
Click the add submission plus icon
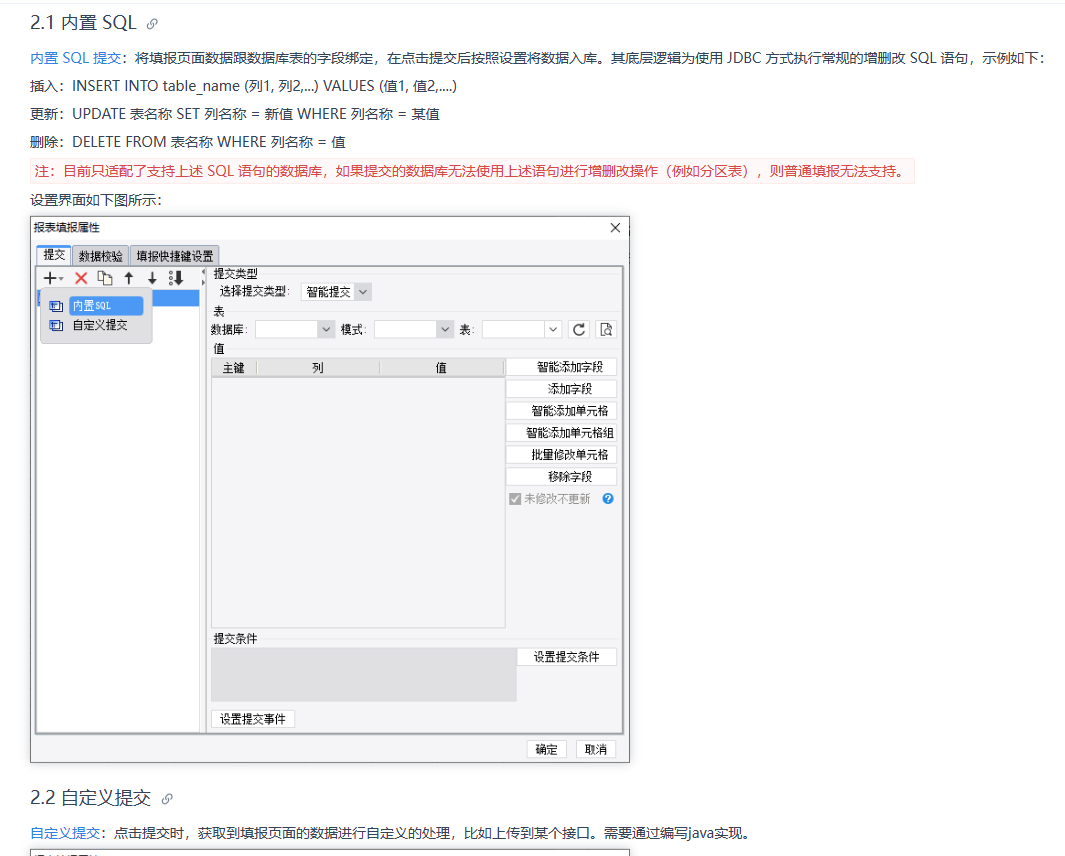click(x=51, y=278)
